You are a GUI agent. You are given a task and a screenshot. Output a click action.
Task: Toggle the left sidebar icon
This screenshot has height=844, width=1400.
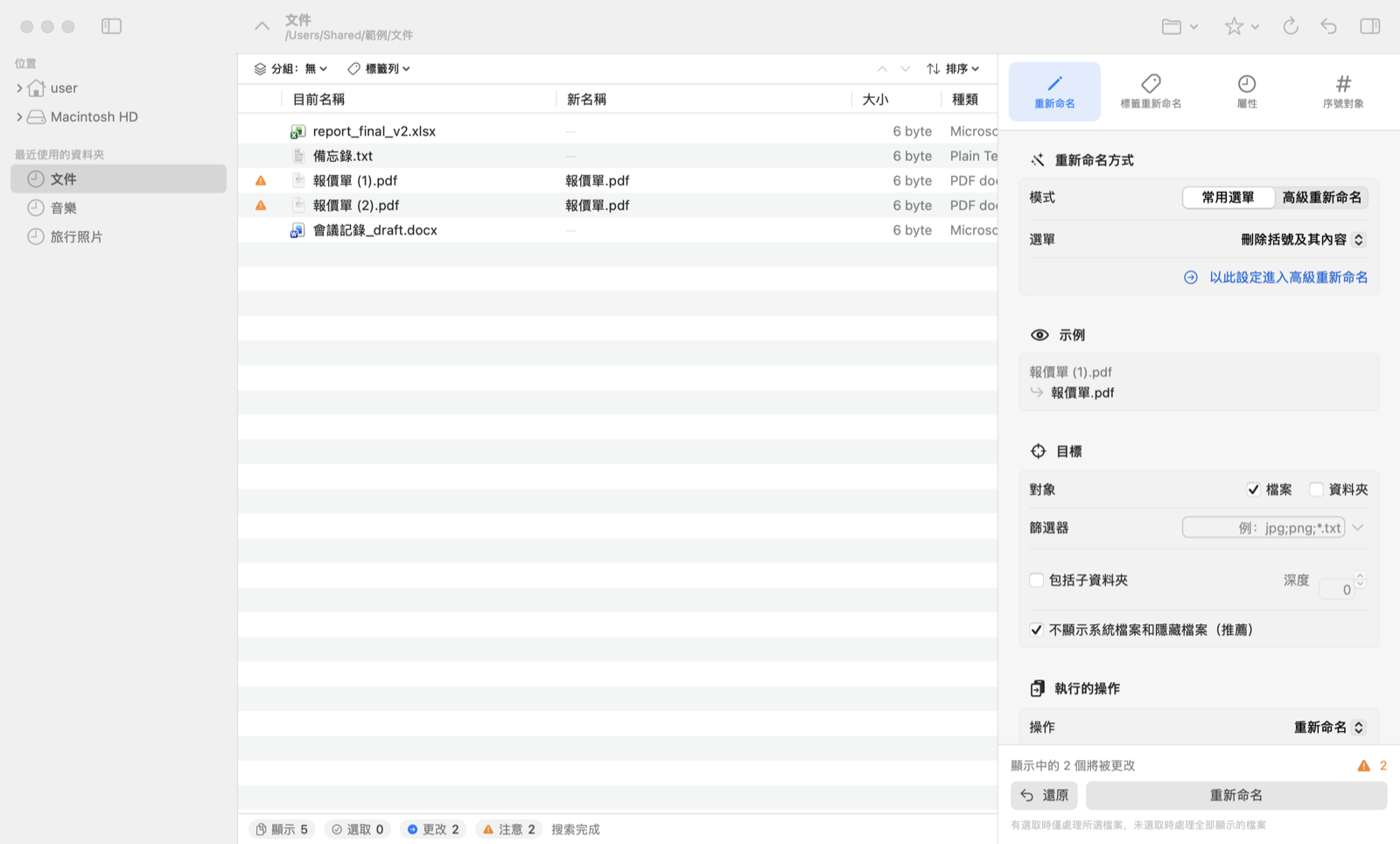tap(111, 26)
